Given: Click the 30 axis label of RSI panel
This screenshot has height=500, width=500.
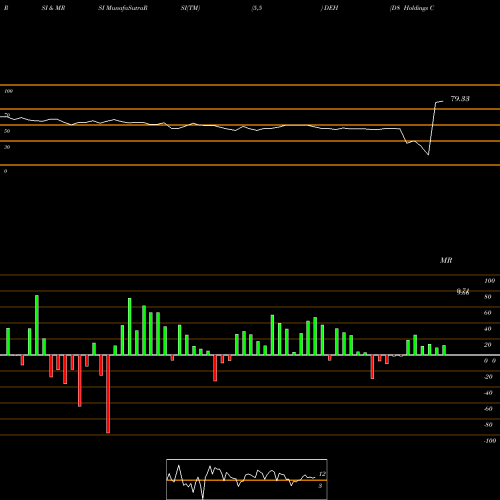Looking at the screenshot, I should point(7,147).
